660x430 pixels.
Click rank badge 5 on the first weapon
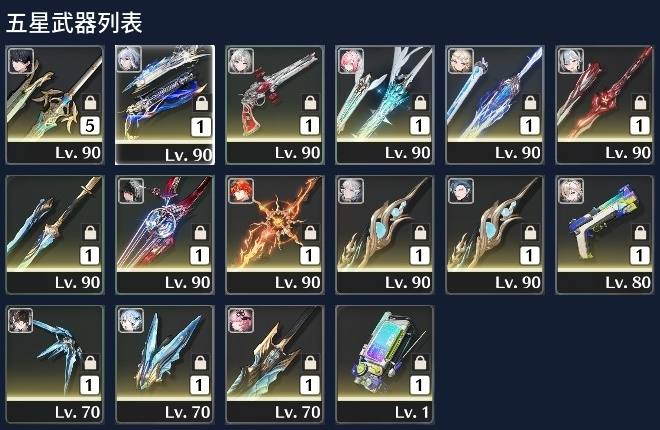(x=90, y=125)
